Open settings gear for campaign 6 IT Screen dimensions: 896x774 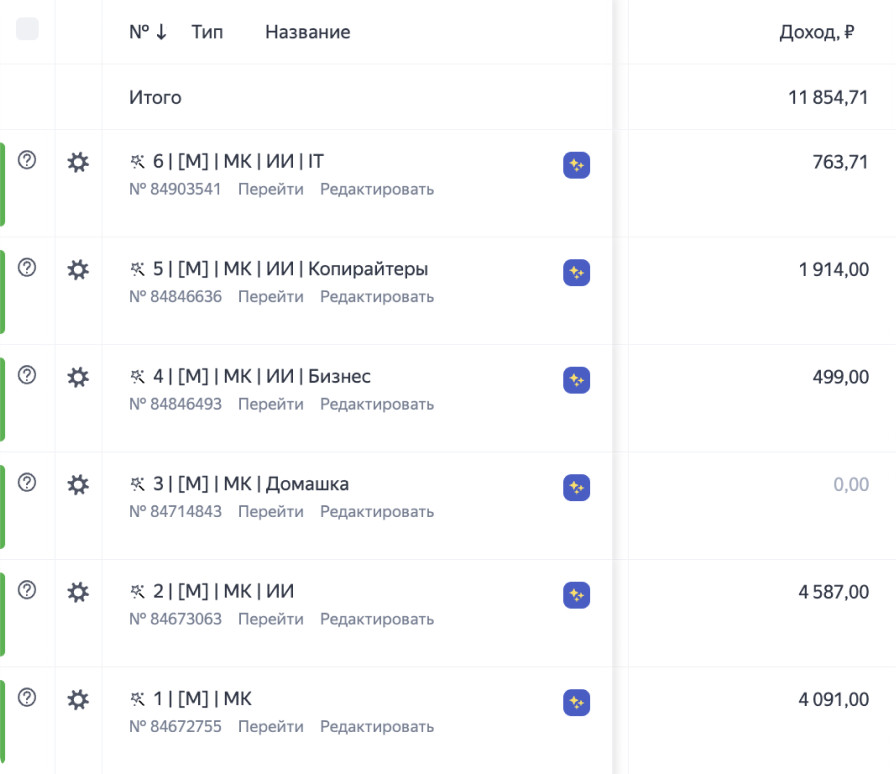(78, 162)
